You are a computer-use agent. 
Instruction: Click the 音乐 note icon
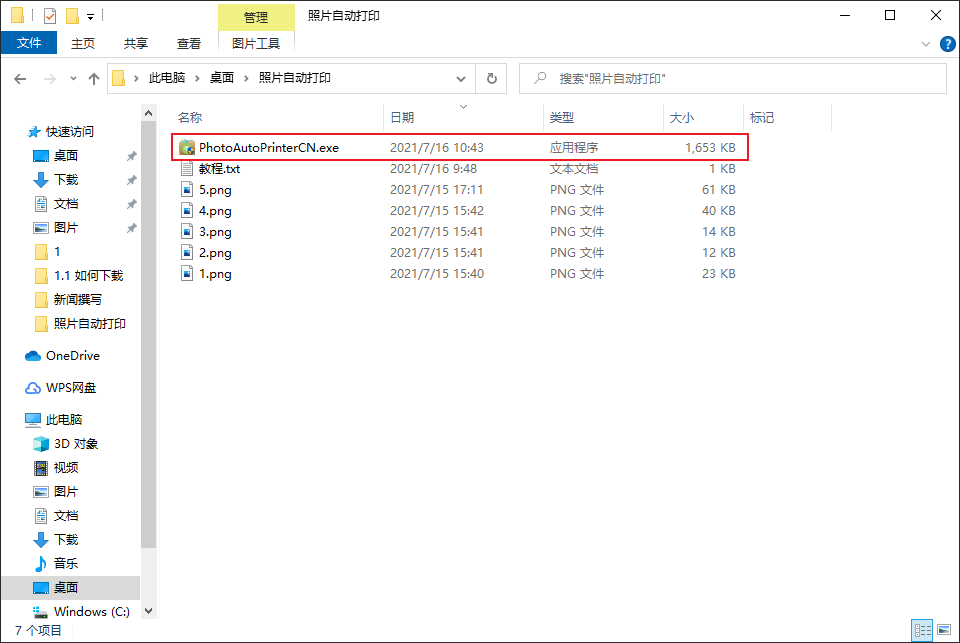click(40, 563)
